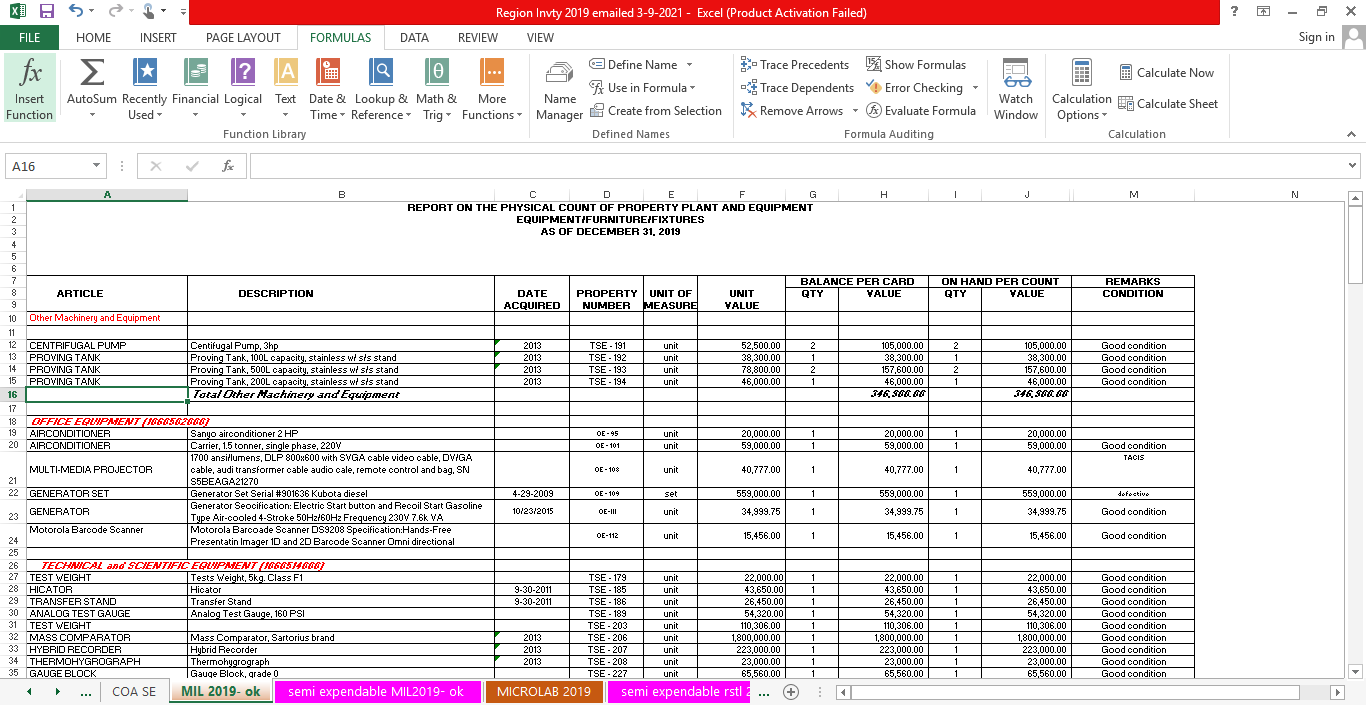Click Define Name
This screenshot has width=1366, height=705.
coord(634,64)
